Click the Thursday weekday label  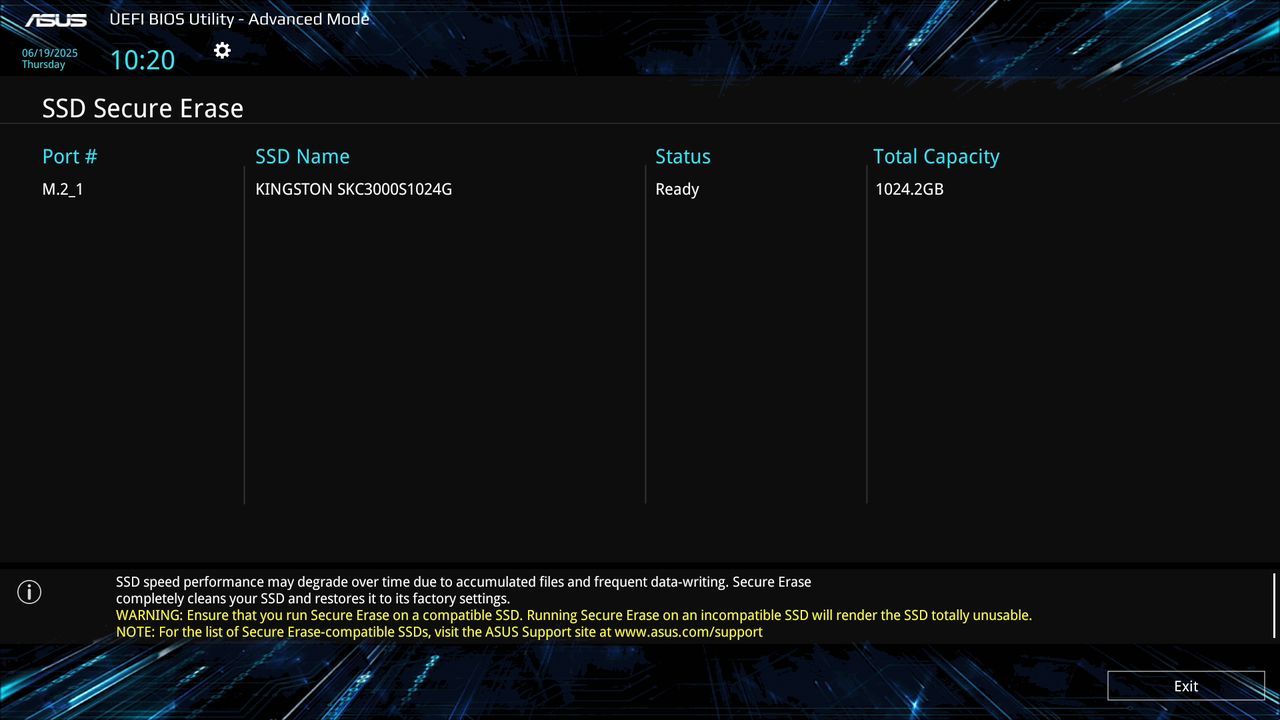(x=44, y=63)
